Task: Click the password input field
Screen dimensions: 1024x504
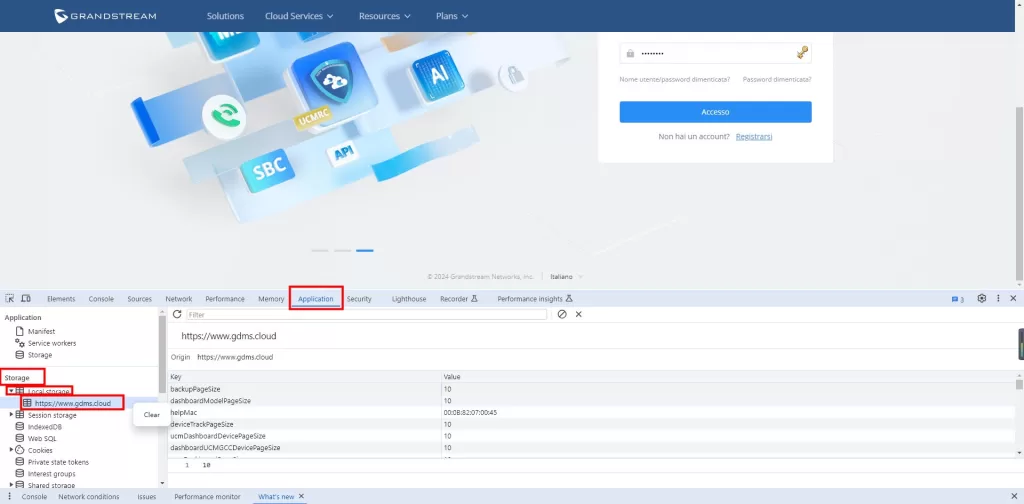Action: click(x=715, y=53)
